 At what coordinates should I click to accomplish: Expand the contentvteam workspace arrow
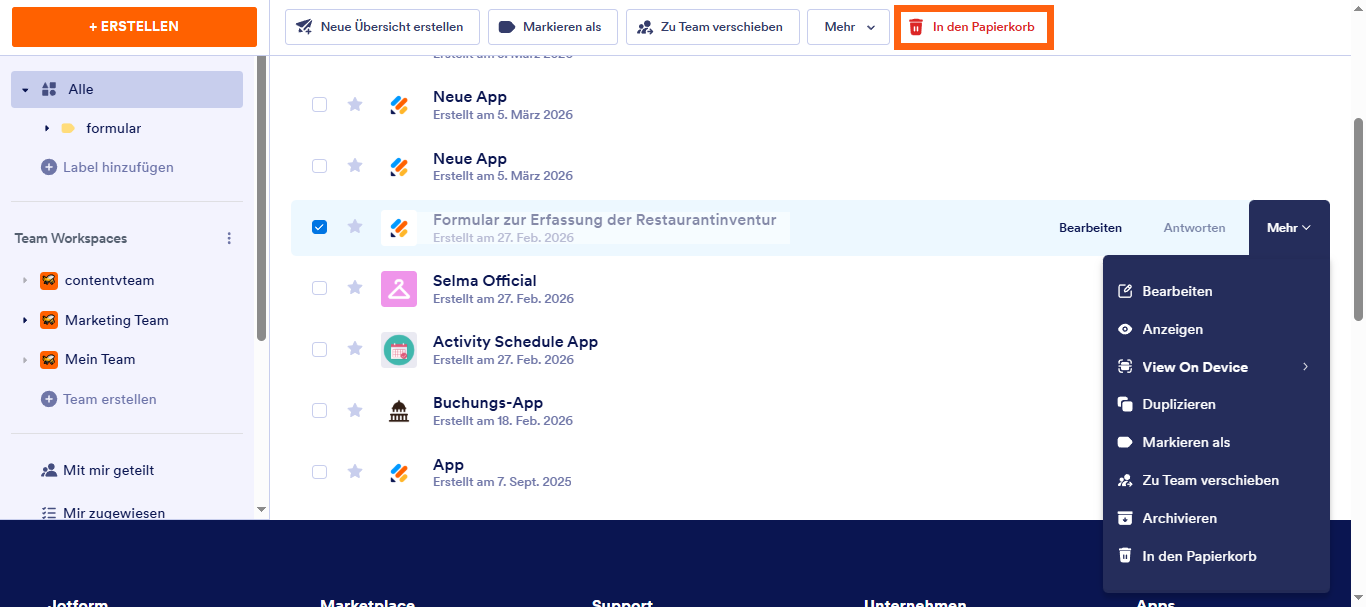pos(25,281)
